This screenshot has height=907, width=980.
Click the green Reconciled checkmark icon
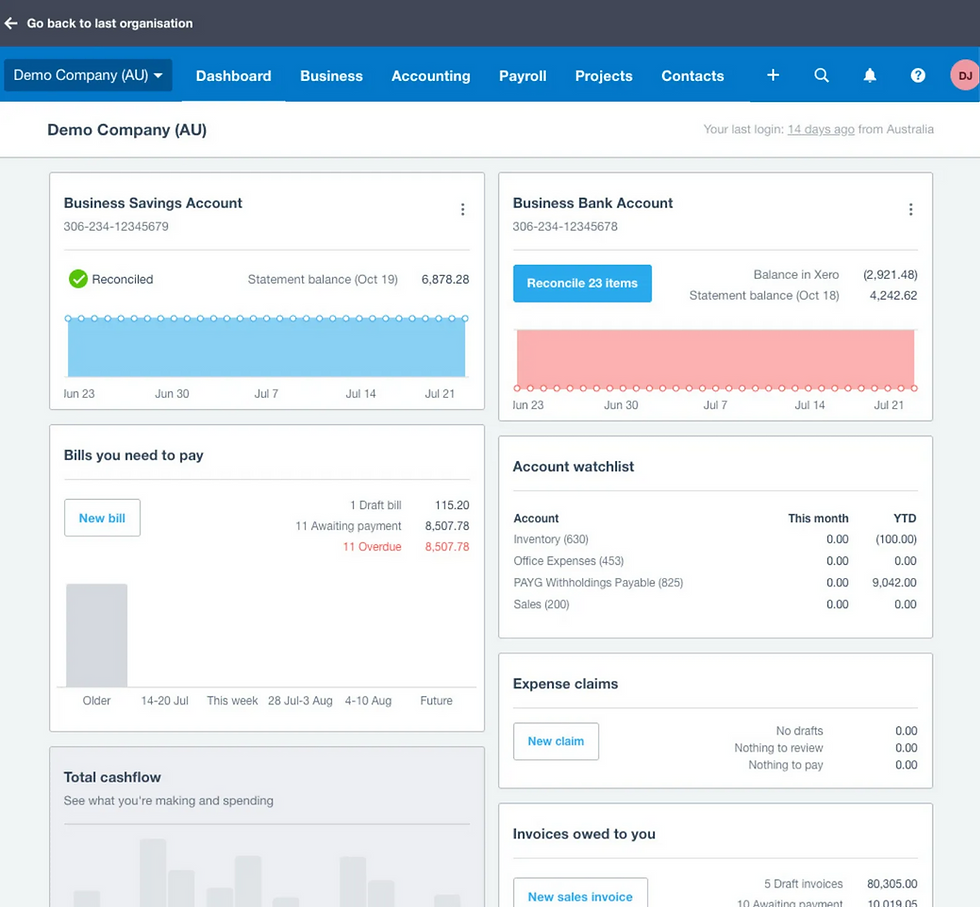click(x=78, y=279)
